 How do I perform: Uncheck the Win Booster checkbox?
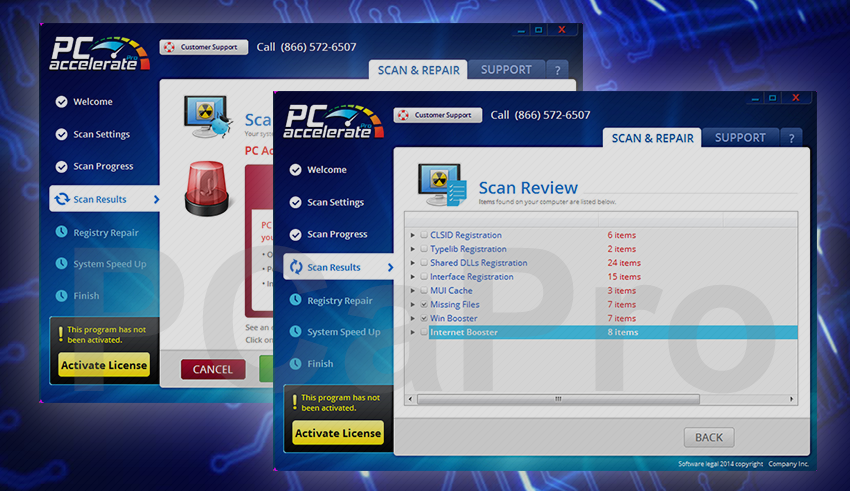(424, 318)
